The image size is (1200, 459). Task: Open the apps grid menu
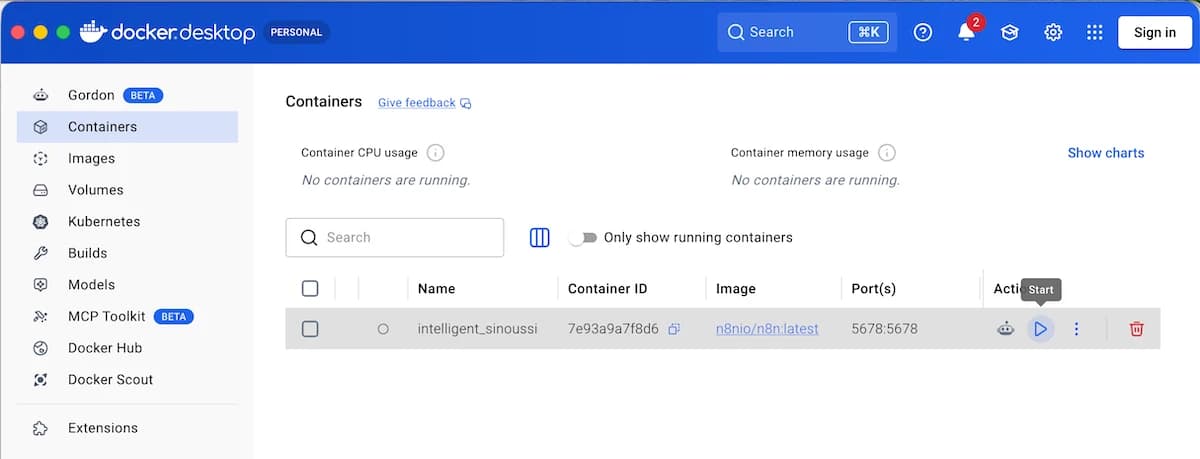tap(1095, 32)
